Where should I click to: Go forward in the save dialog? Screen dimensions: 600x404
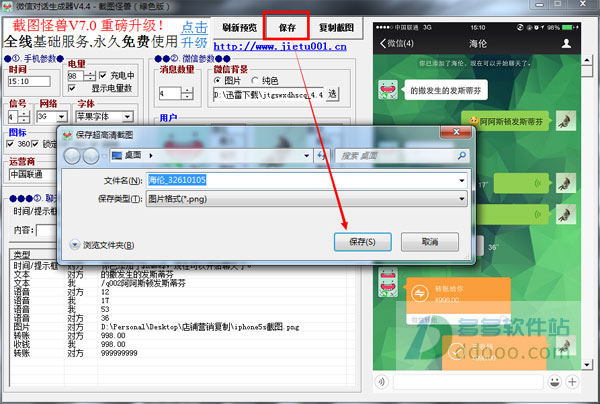click(x=91, y=156)
